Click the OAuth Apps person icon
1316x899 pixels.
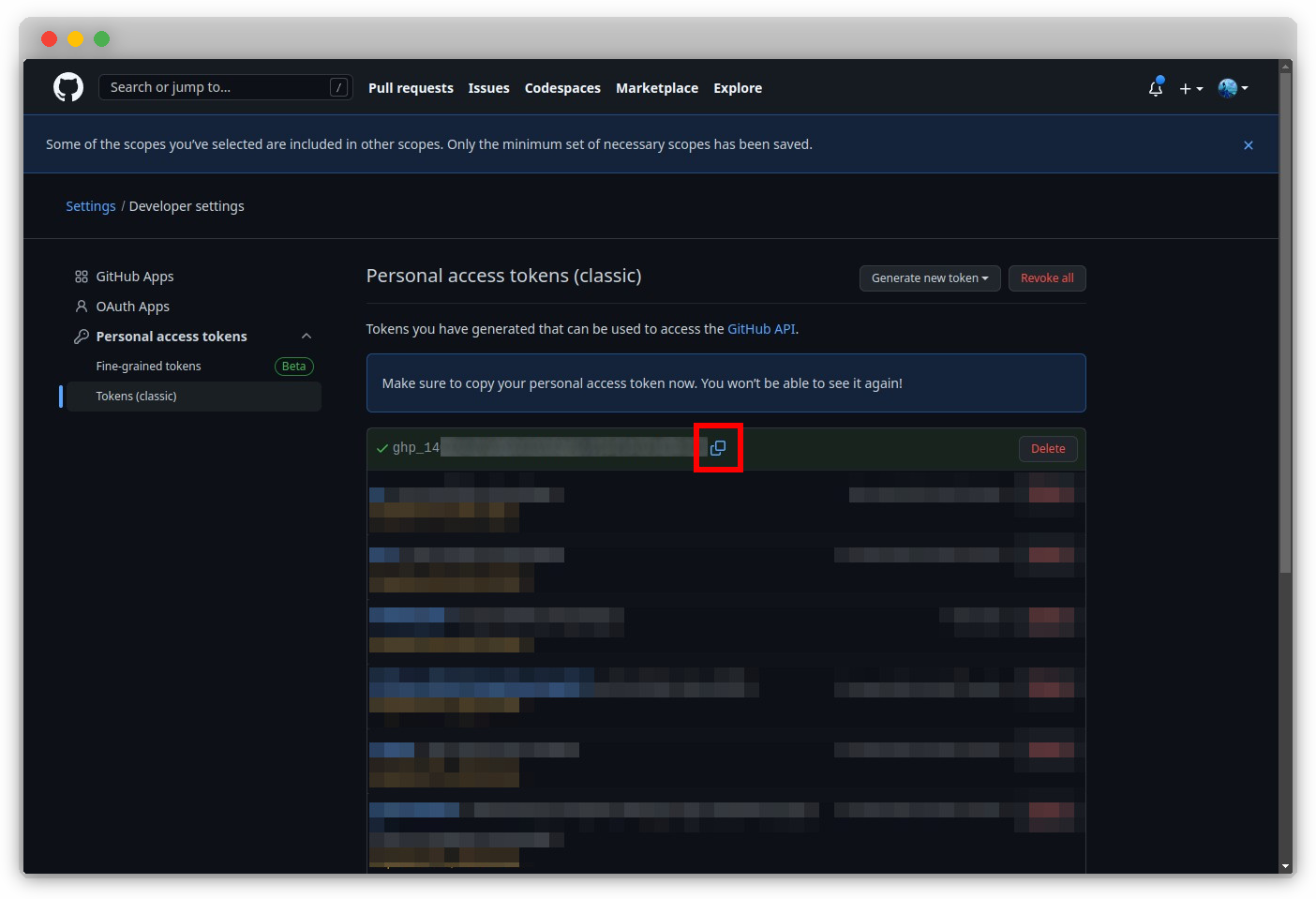[x=82, y=307]
